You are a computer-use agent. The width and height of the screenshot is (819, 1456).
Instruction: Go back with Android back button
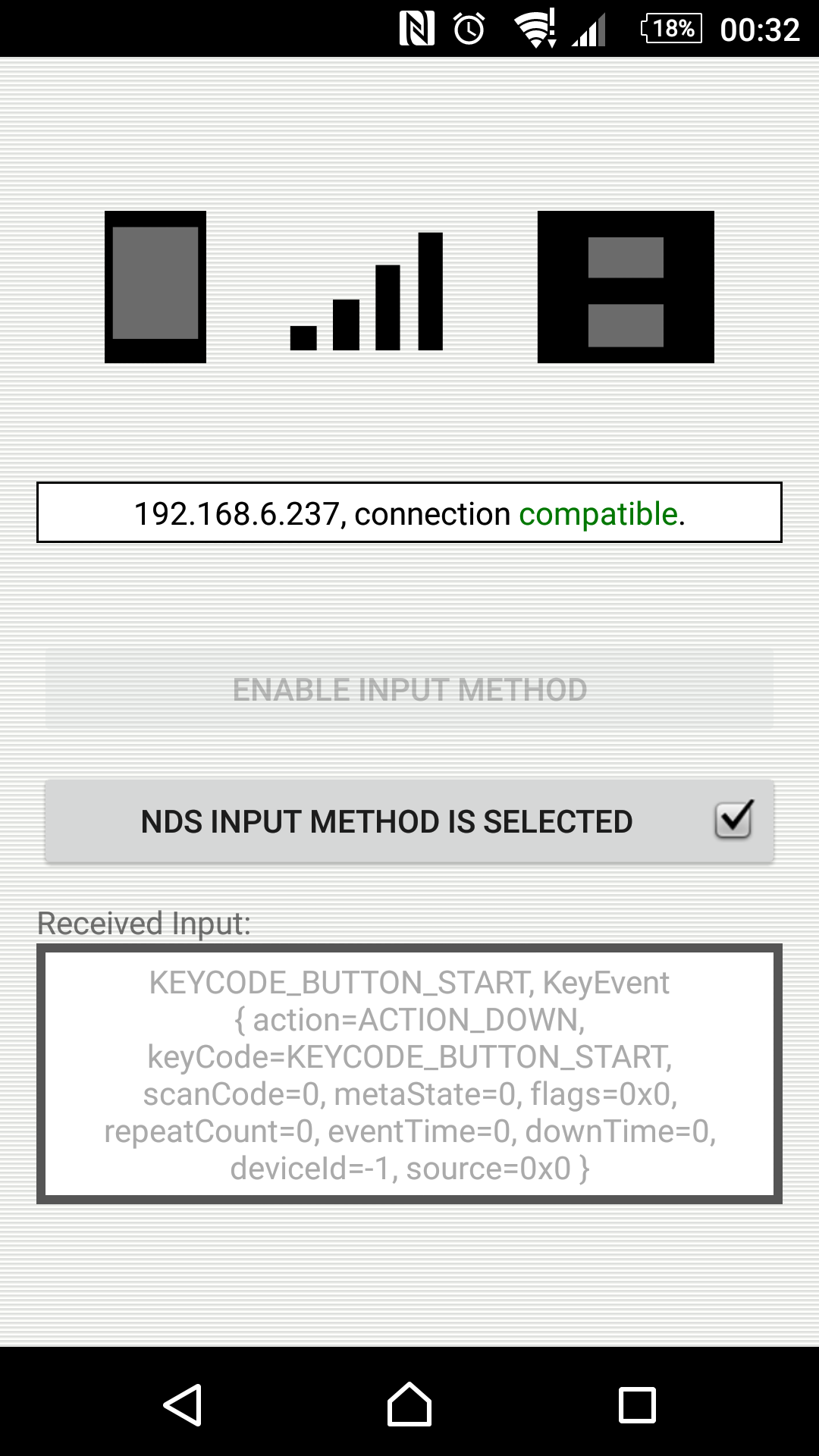(x=183, y=1405)
